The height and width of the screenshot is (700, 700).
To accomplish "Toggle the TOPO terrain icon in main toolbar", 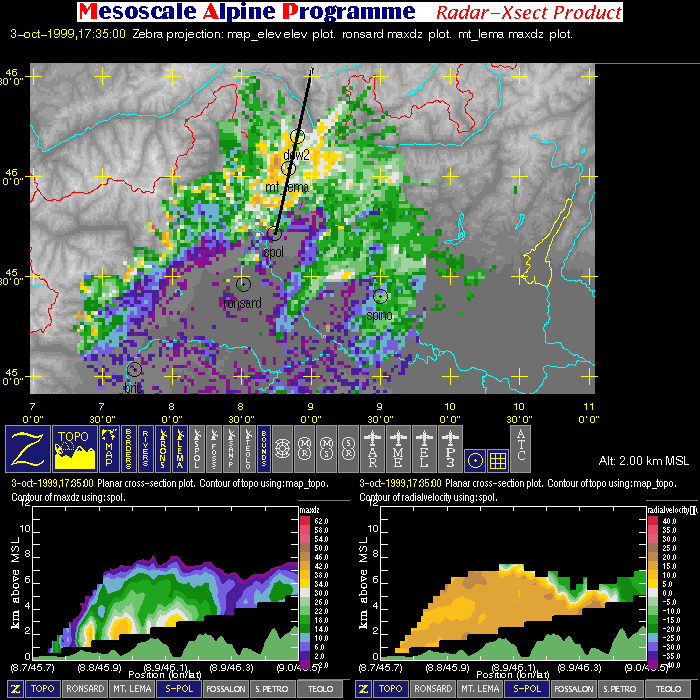I will coord(75,449).
